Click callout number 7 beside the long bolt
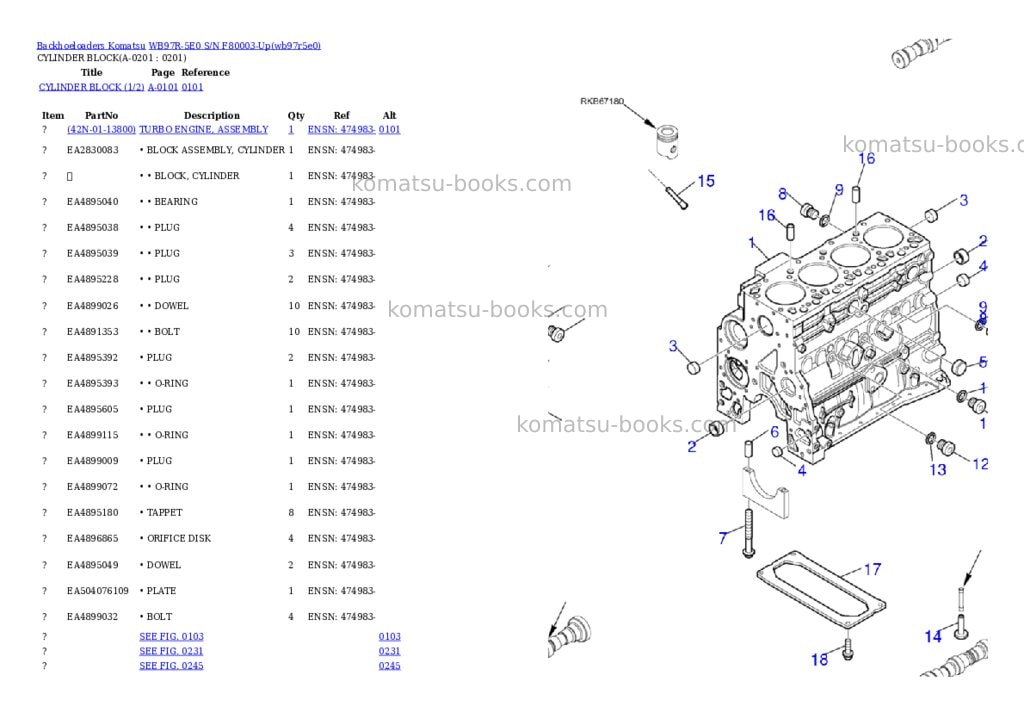1024x725 pixels. (723, 538)
